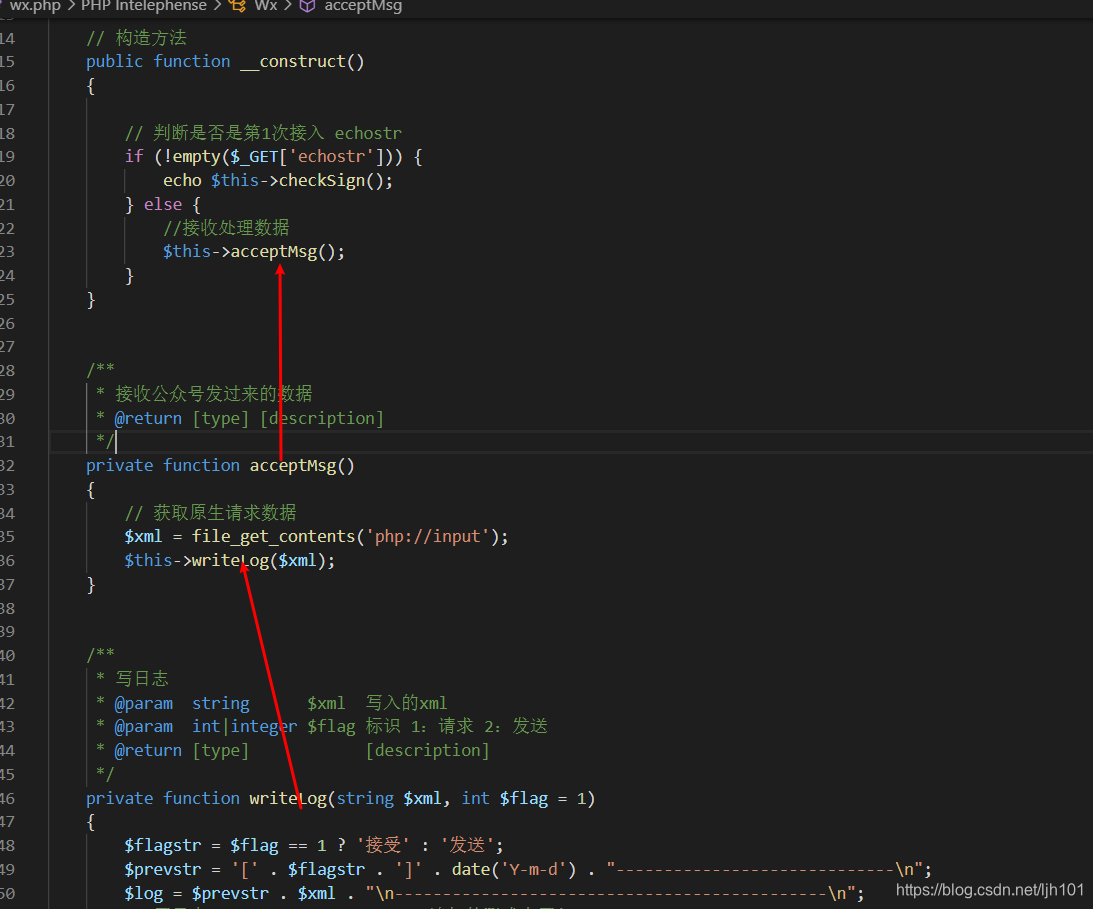1093x909 pixels.
Task: Click 'int|integer' type in the $flag docblock
Action: pos(245,726)
